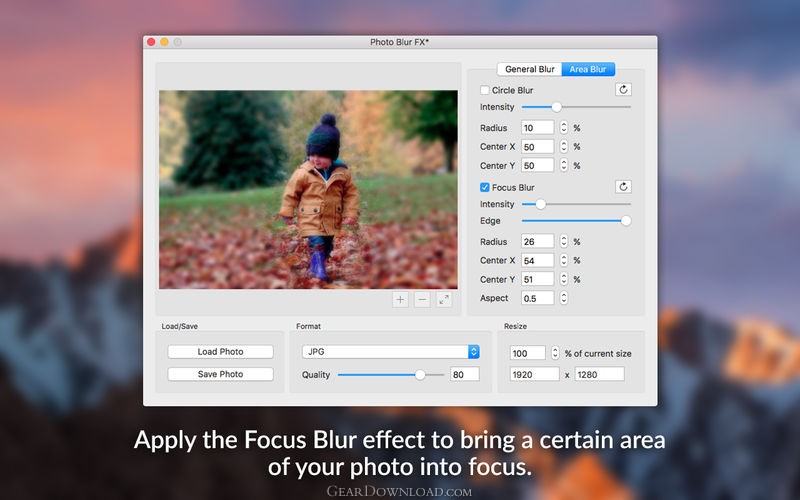Open the JPG format dropdown
This screenshot has width=800, height=500.
tap(391, 352)
